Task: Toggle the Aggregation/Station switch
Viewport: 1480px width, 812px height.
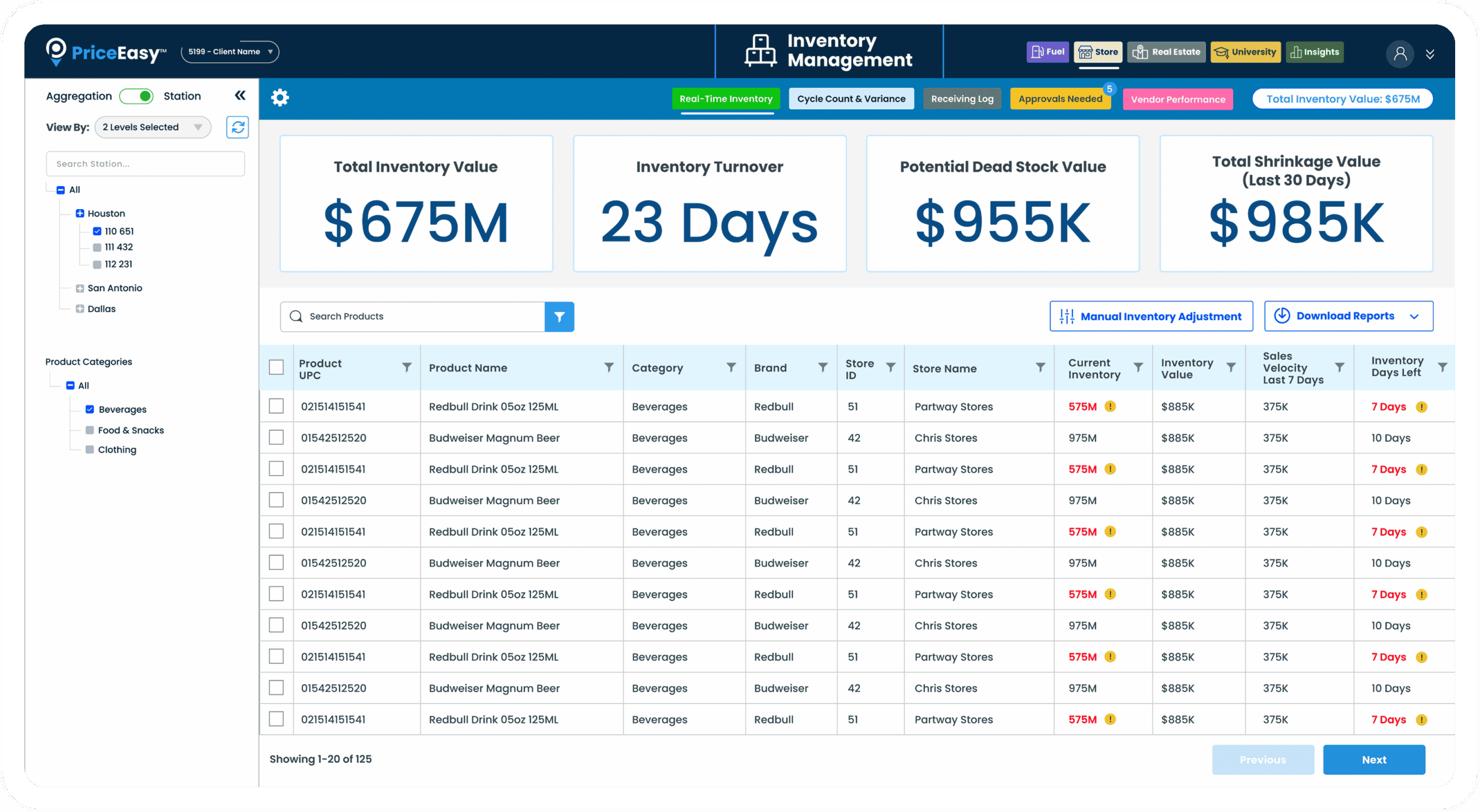Action: coord(137,96)
